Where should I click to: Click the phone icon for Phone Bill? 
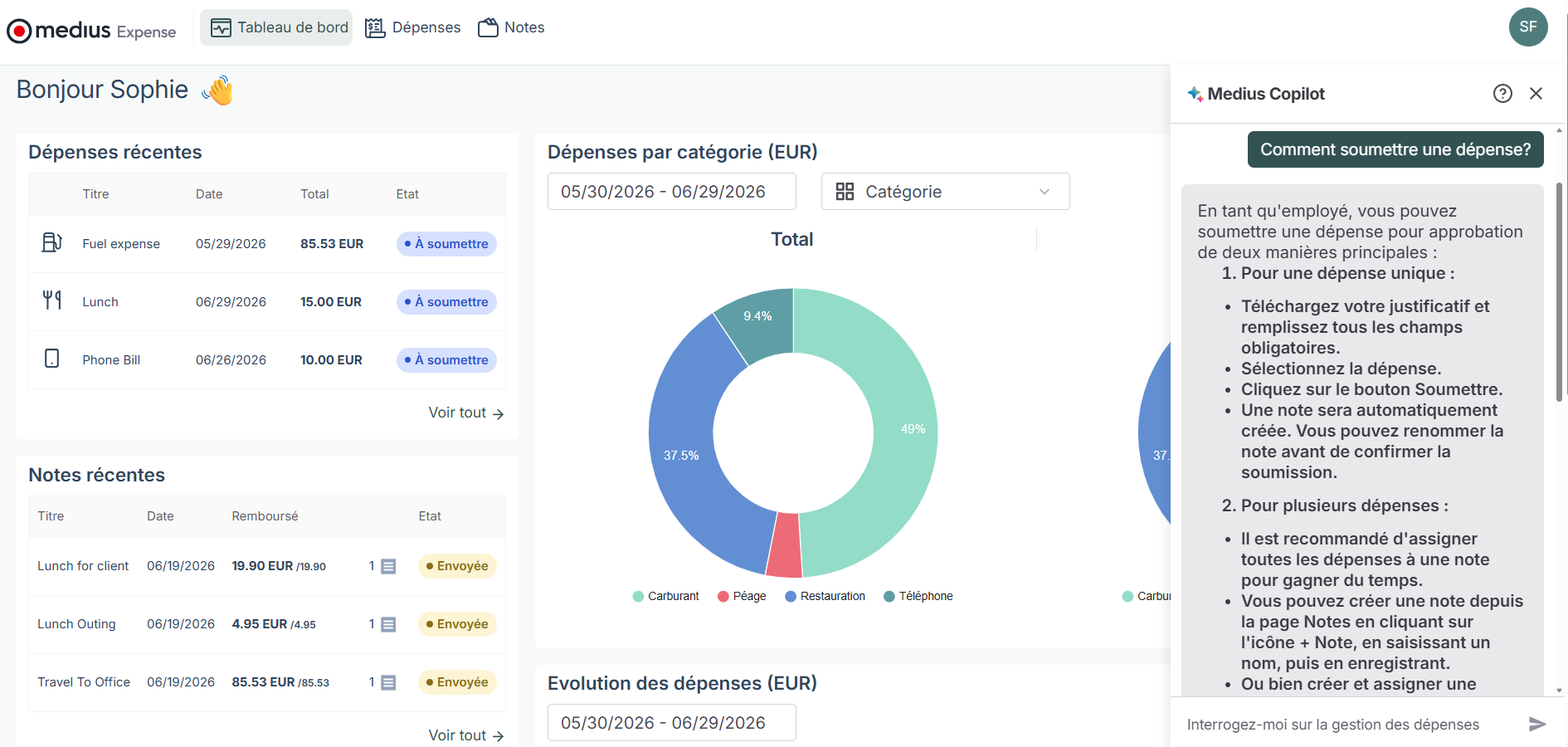click(x=51, y=359)
